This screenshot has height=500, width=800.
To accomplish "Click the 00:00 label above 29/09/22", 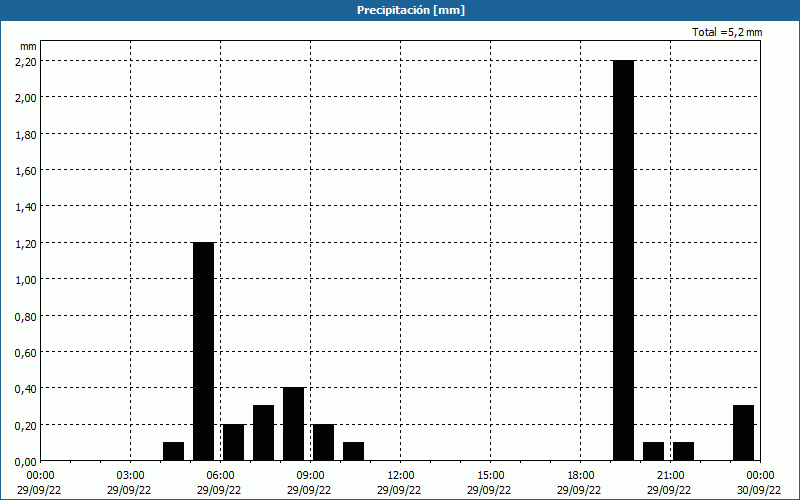I will pos(40,476).
